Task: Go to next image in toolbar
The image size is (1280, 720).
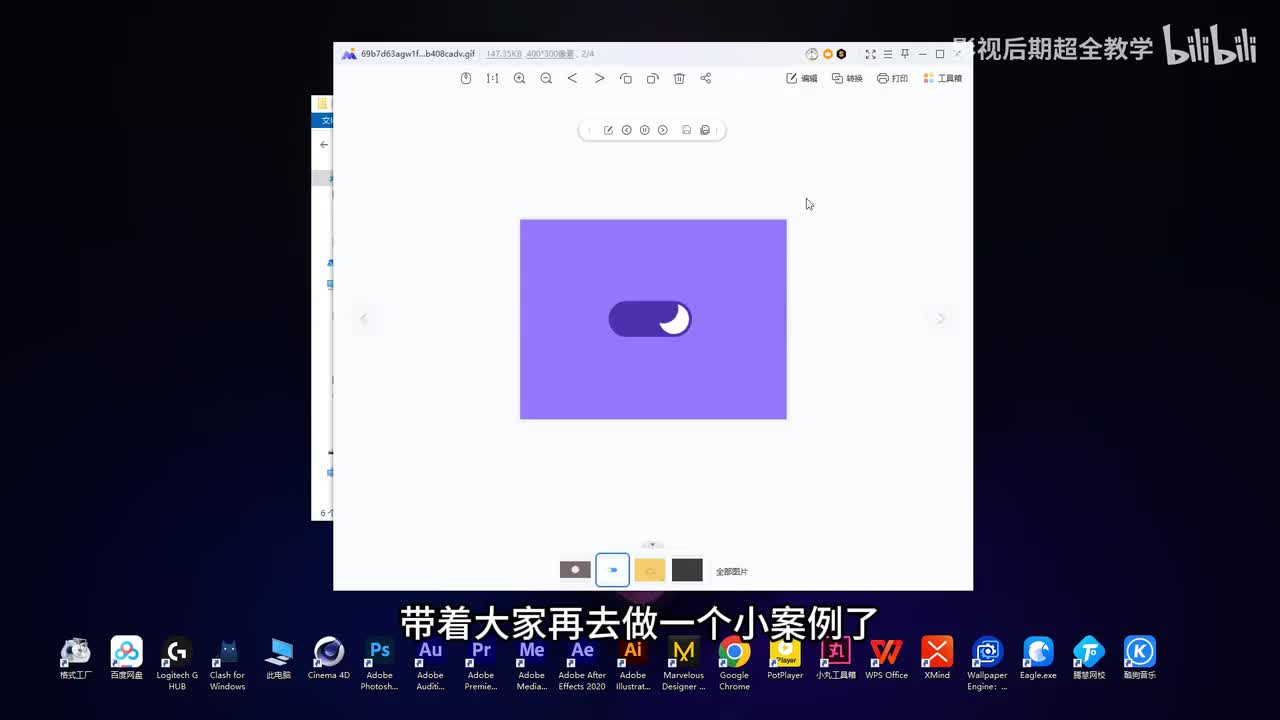Action: click(599, 78)
